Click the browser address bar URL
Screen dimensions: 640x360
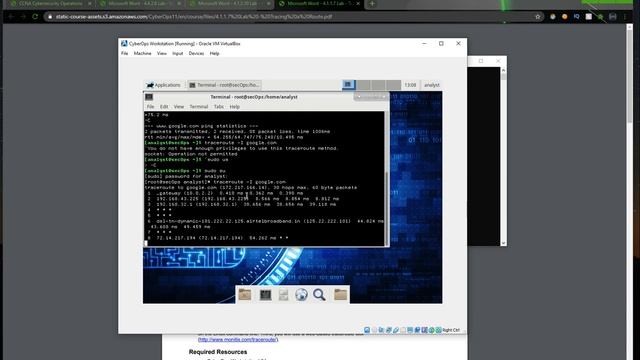point(194,17)
